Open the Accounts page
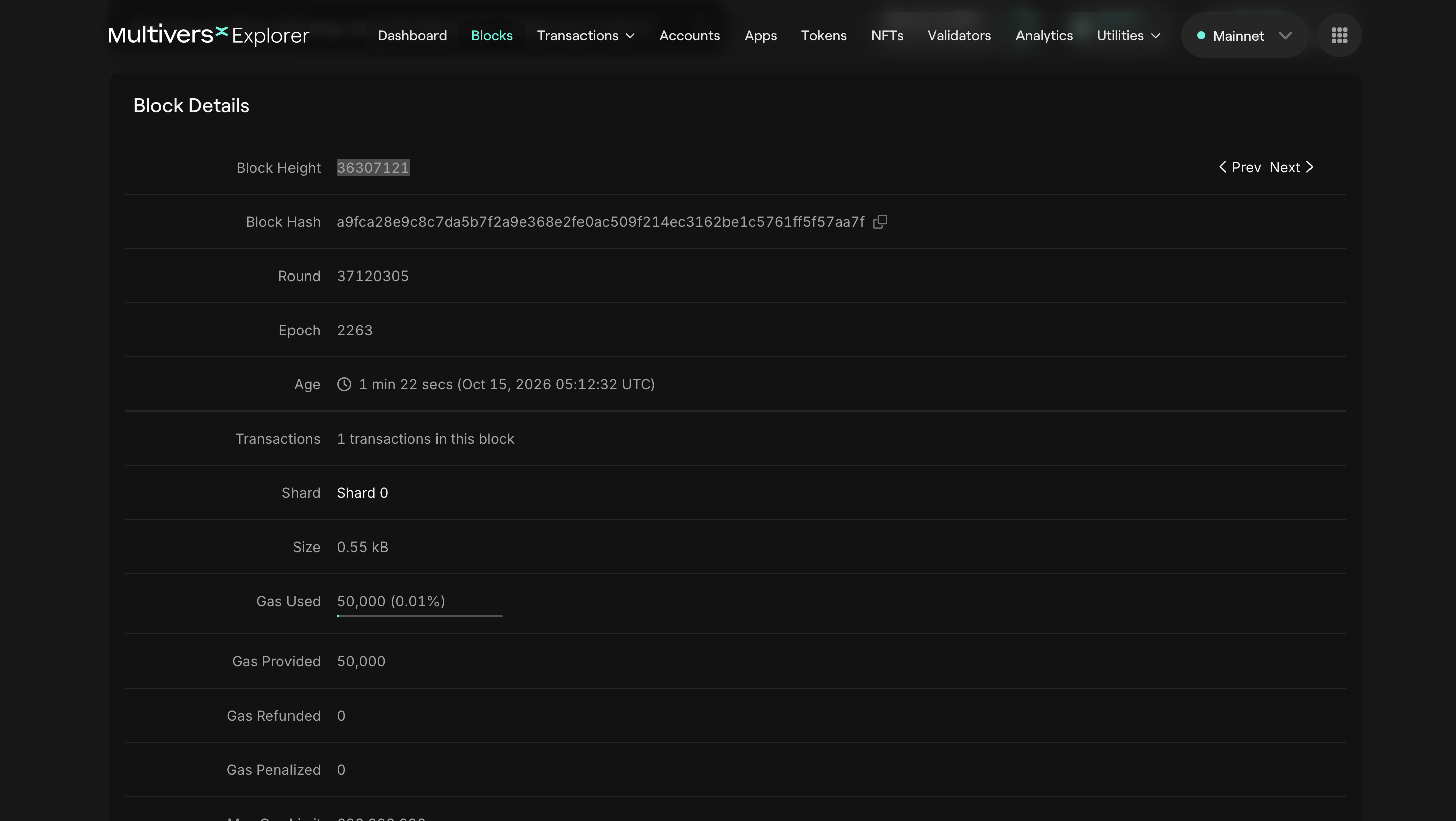1456x821 pixels. [689, 35]
